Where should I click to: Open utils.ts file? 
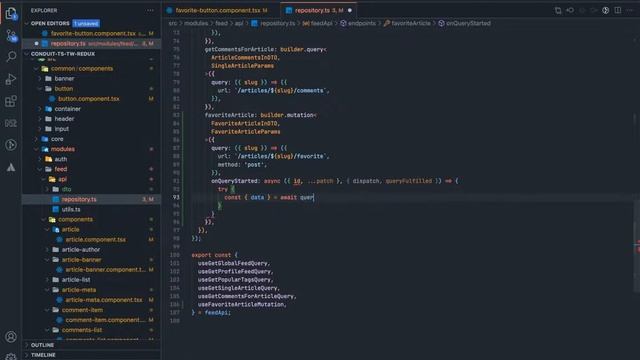(71, 209)
